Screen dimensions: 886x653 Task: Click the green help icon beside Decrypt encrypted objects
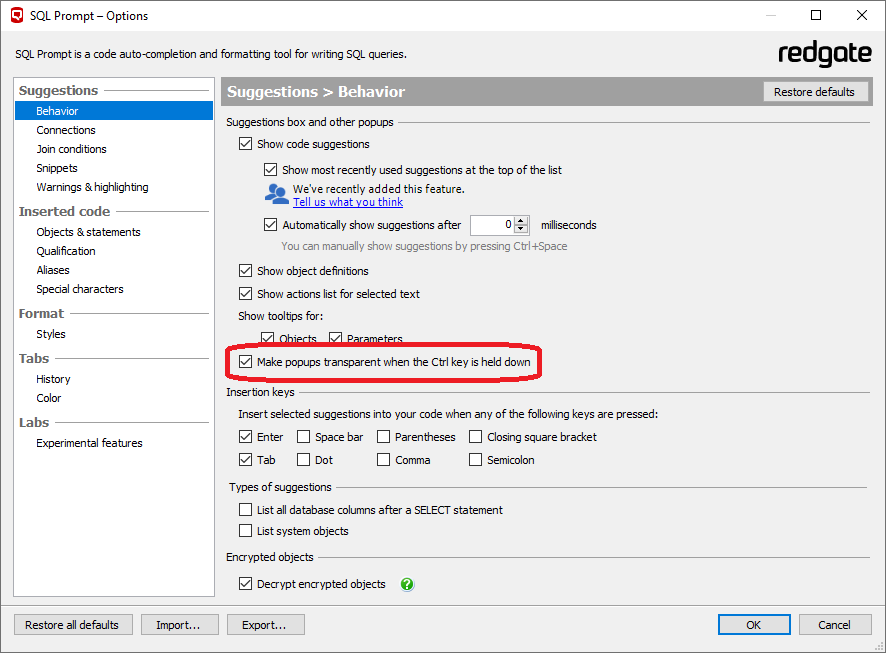pyautogui.click(x=407, y=584)
